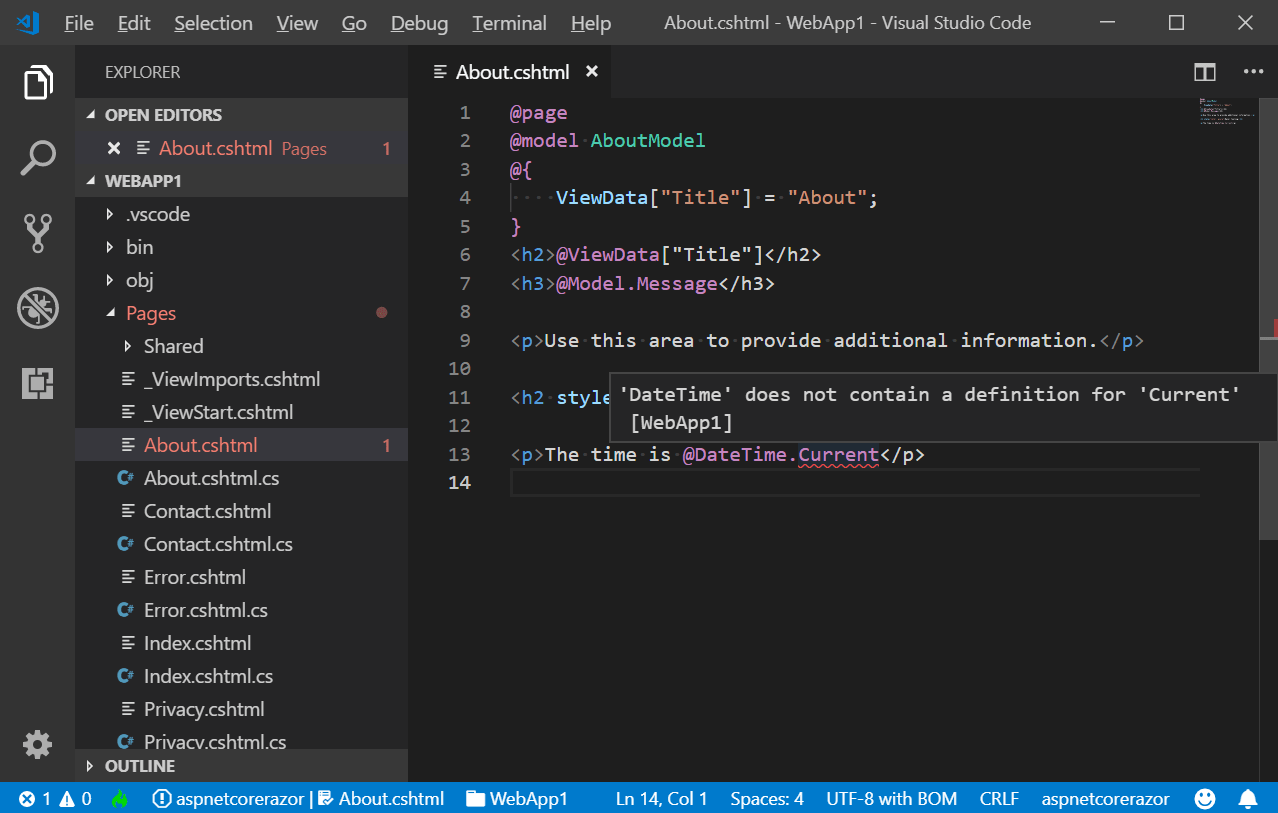This screenshot has width=1278, height=813.
Task: Expand the OUTLINE section
Action: pos(139,766)
